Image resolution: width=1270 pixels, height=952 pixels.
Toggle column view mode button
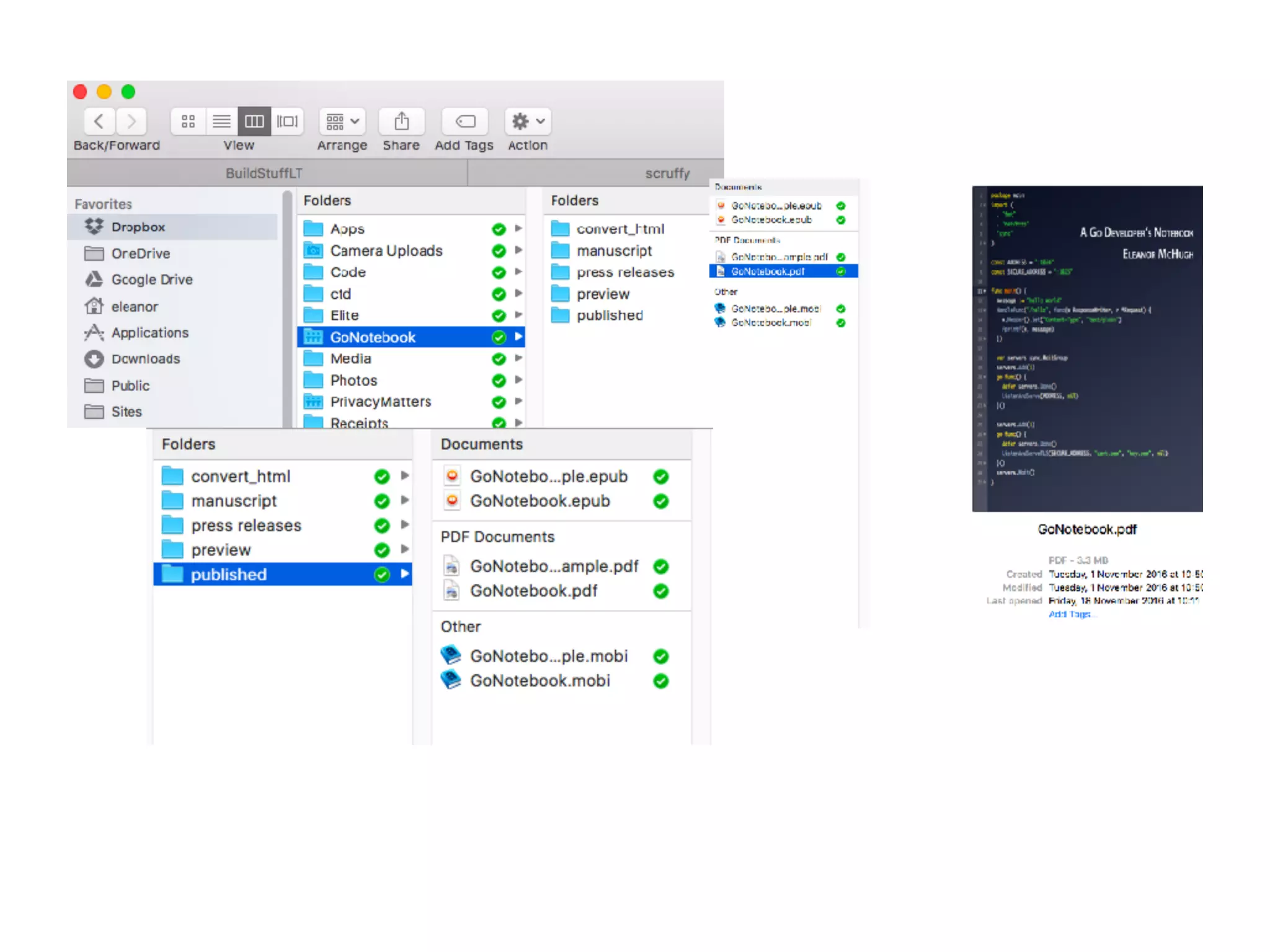254,121
